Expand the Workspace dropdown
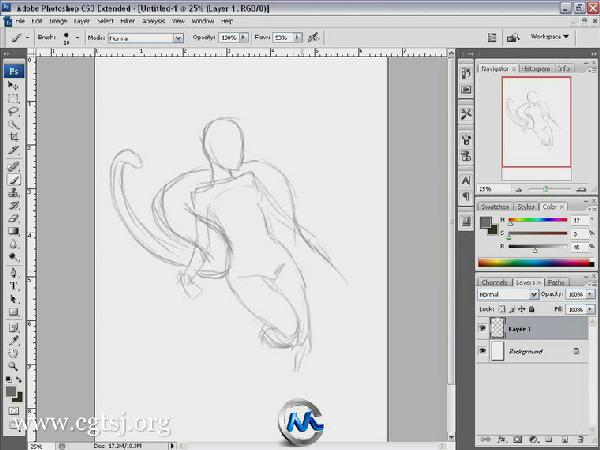The height and width of the screenshot is (450, 600). click(548, 36)
